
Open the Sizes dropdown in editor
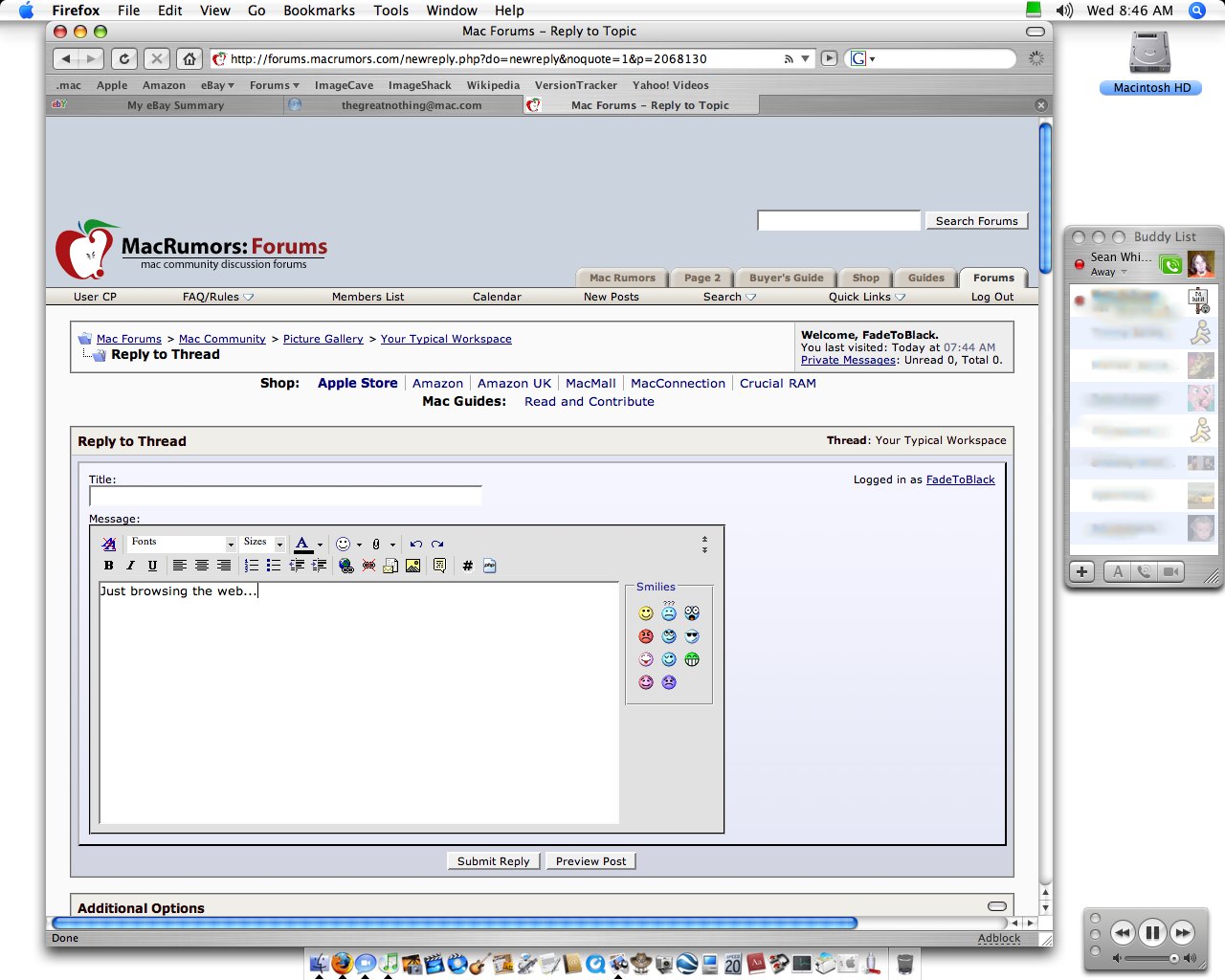tap(263, 543)
